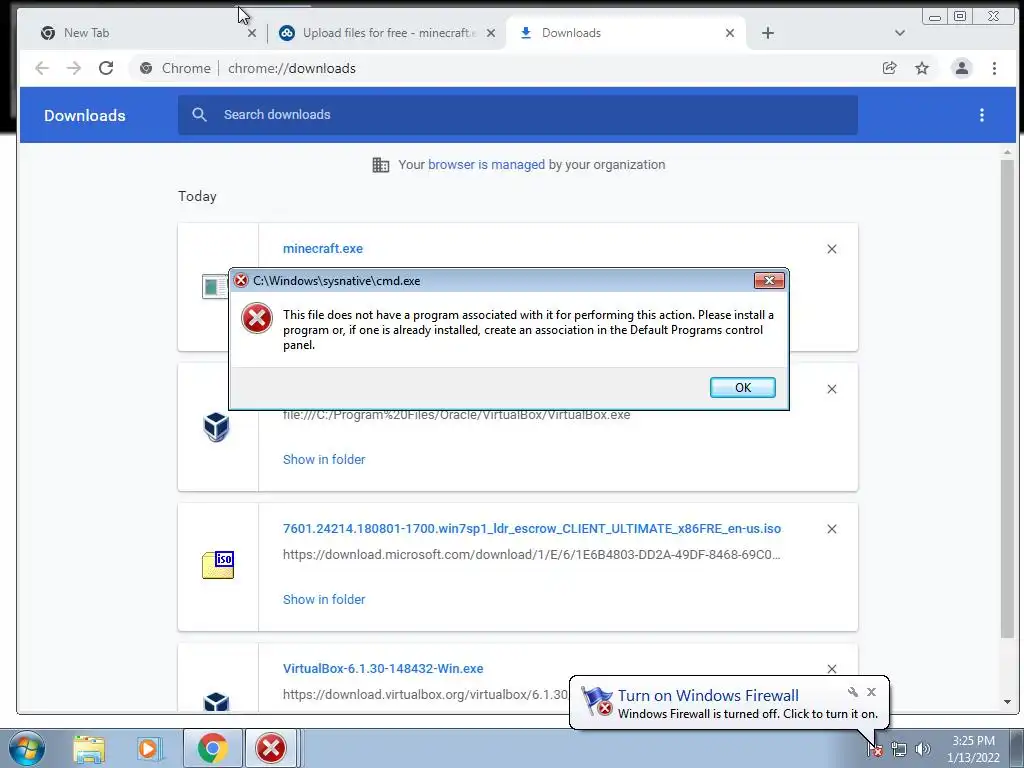Click the share page icon in address bar
This screenshot has height=768, width=1024.
click(889, 68)
